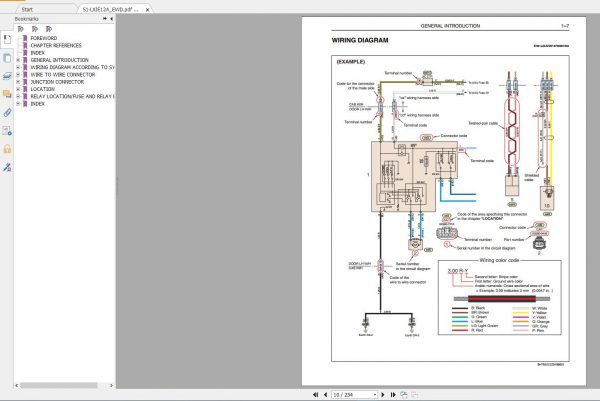Go to the first page
The image size is (600, 401).
tap(315, 394)
